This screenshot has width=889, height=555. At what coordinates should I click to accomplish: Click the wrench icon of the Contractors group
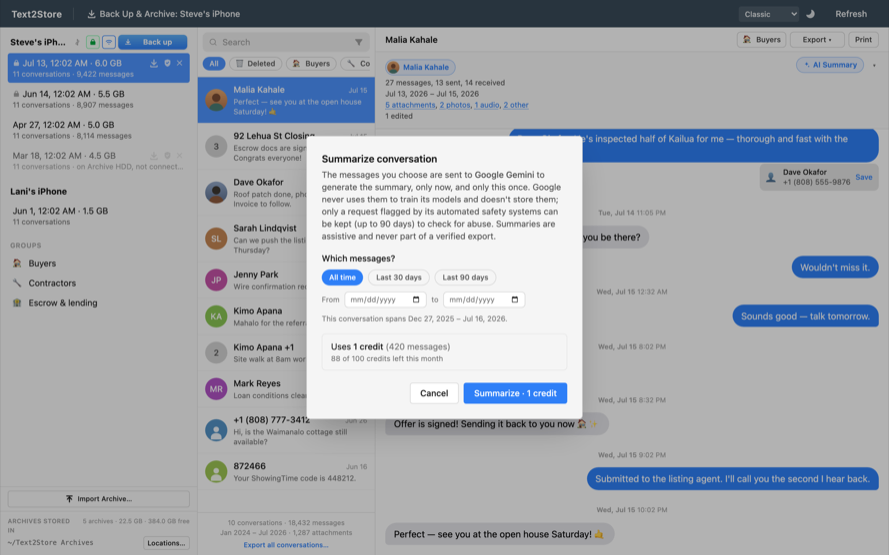[x=17, y=283]
